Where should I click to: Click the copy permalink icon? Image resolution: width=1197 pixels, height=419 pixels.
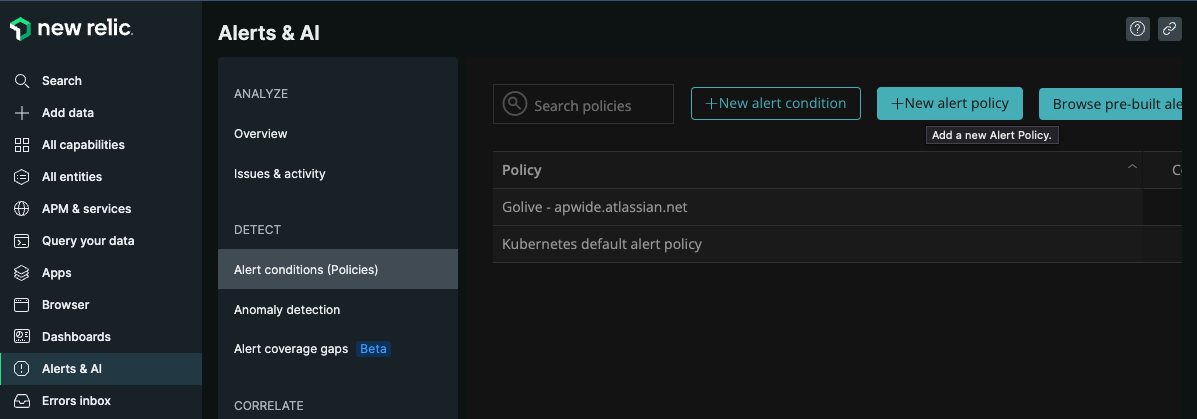[x=1169, y=29]
